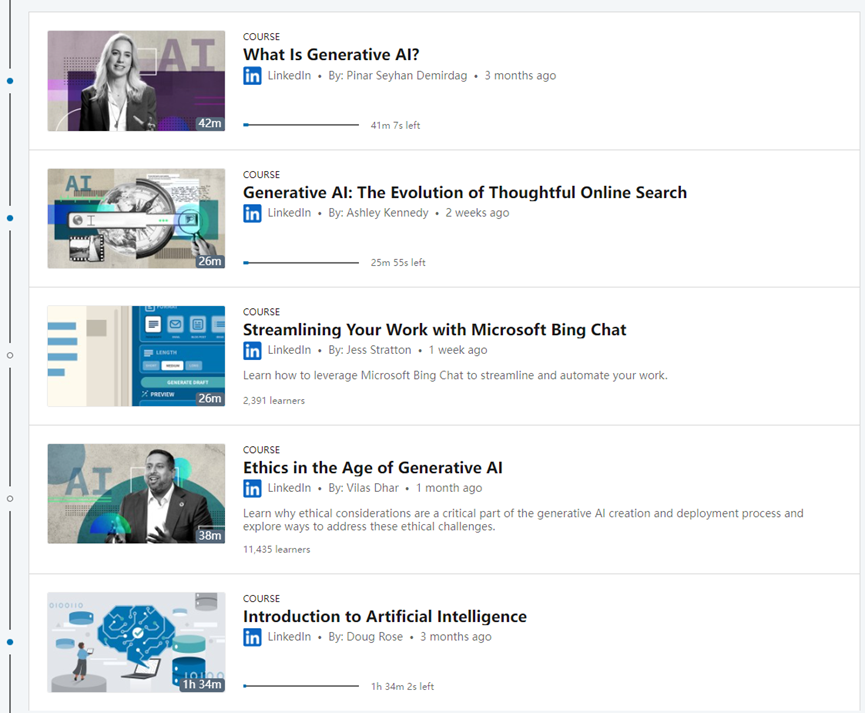Open Ethics in the Age of Generative AI
865x713 pixels.
(x=373, y=468)
